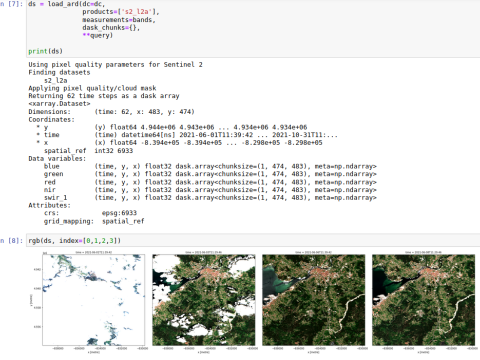Select the second plot with white cloud patches
The image size is (480, 360).
pos(204,300)
